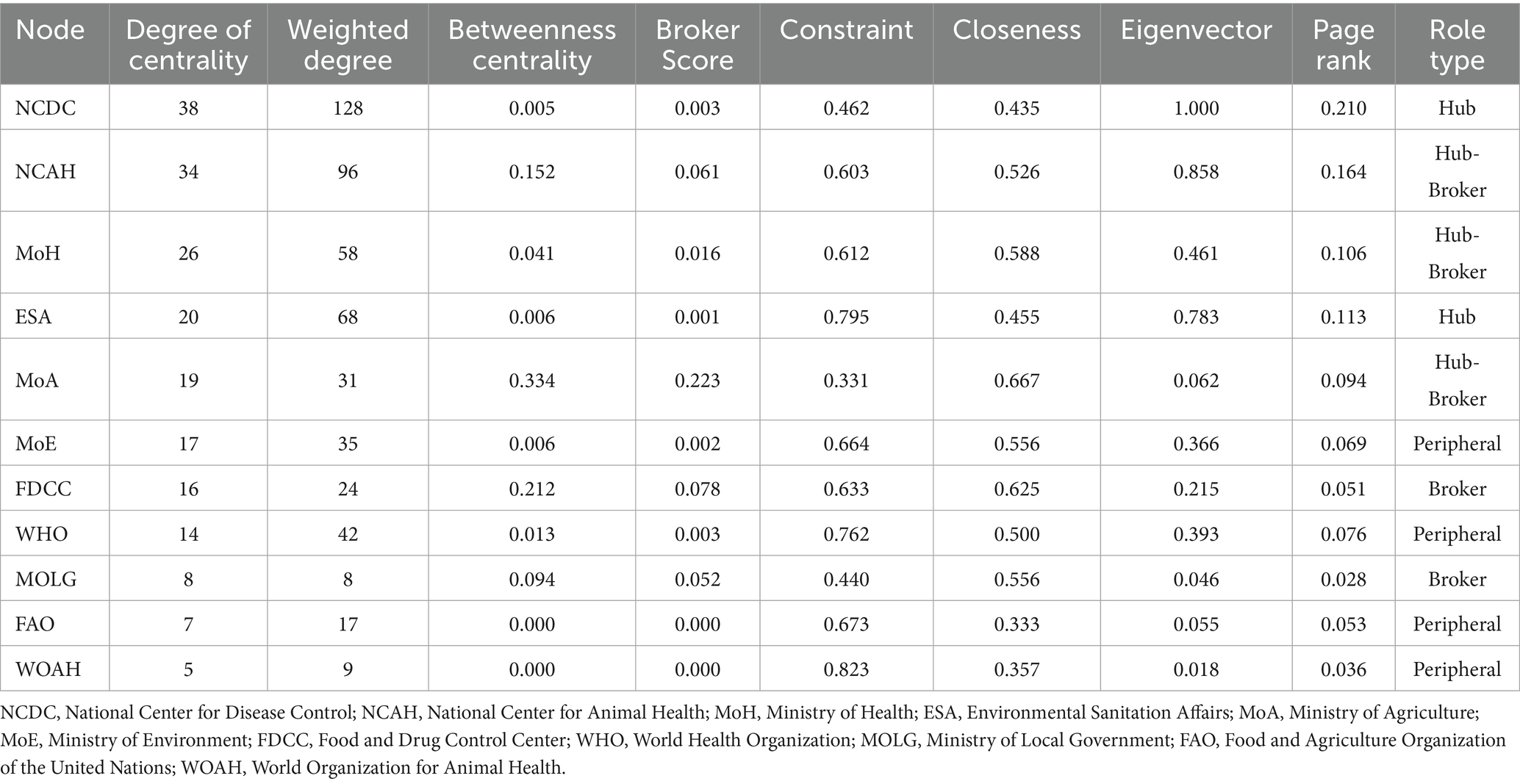
Task: Click the Node column header
Action: (50, 30)
